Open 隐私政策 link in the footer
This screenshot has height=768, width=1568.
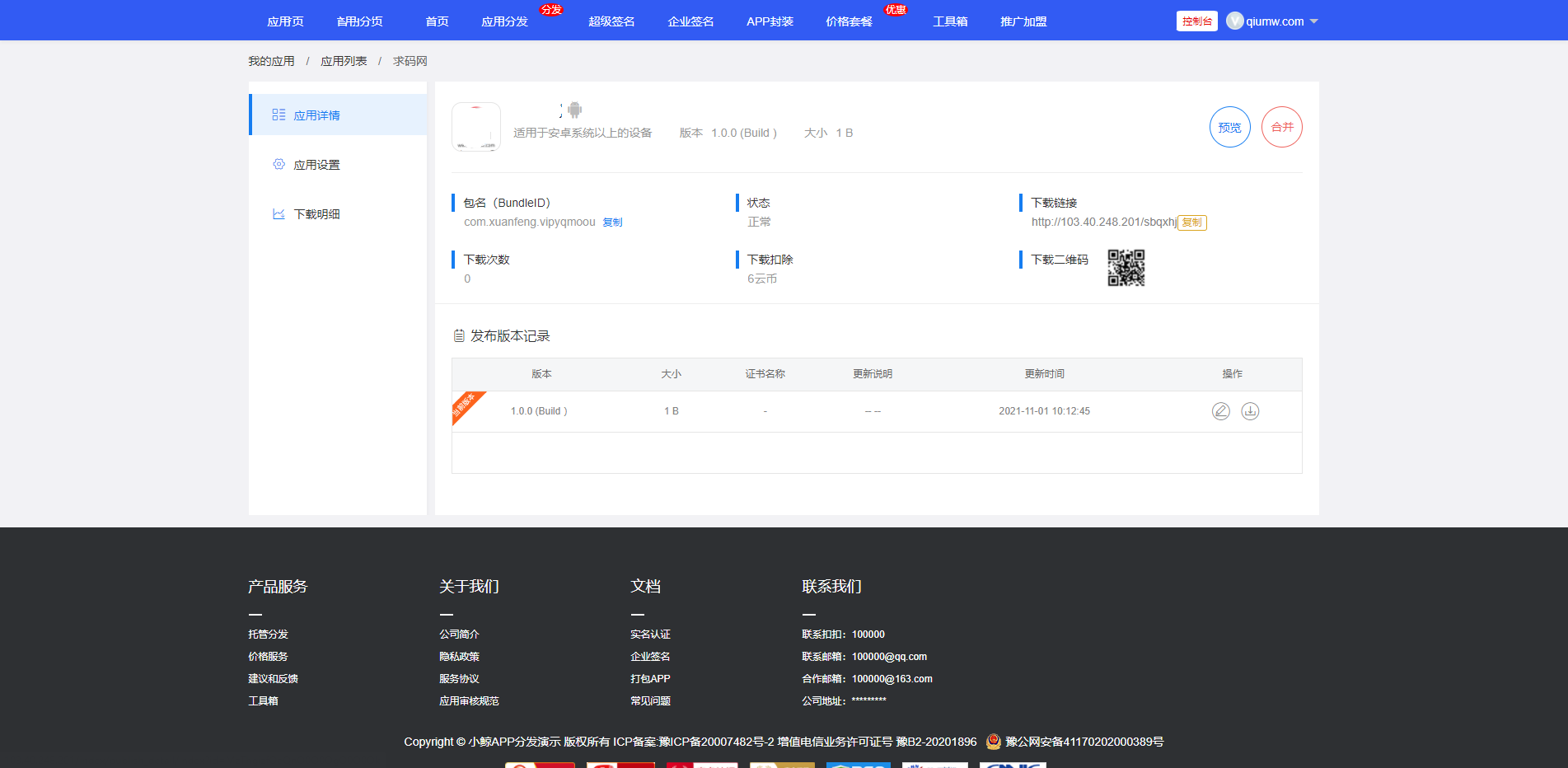pos(459,657)
